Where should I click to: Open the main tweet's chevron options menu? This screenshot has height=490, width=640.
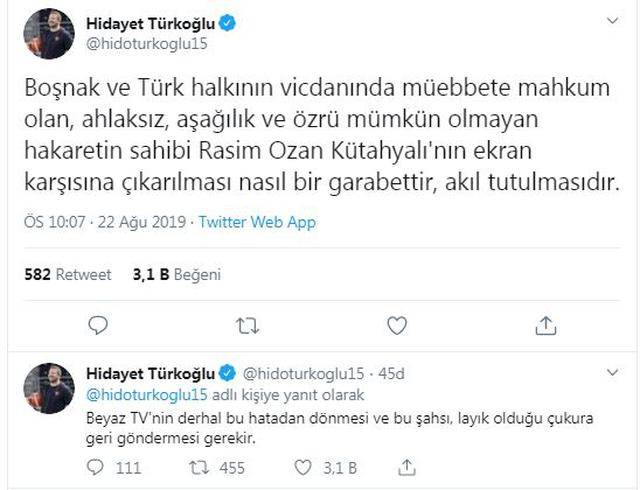coord(612,20)
